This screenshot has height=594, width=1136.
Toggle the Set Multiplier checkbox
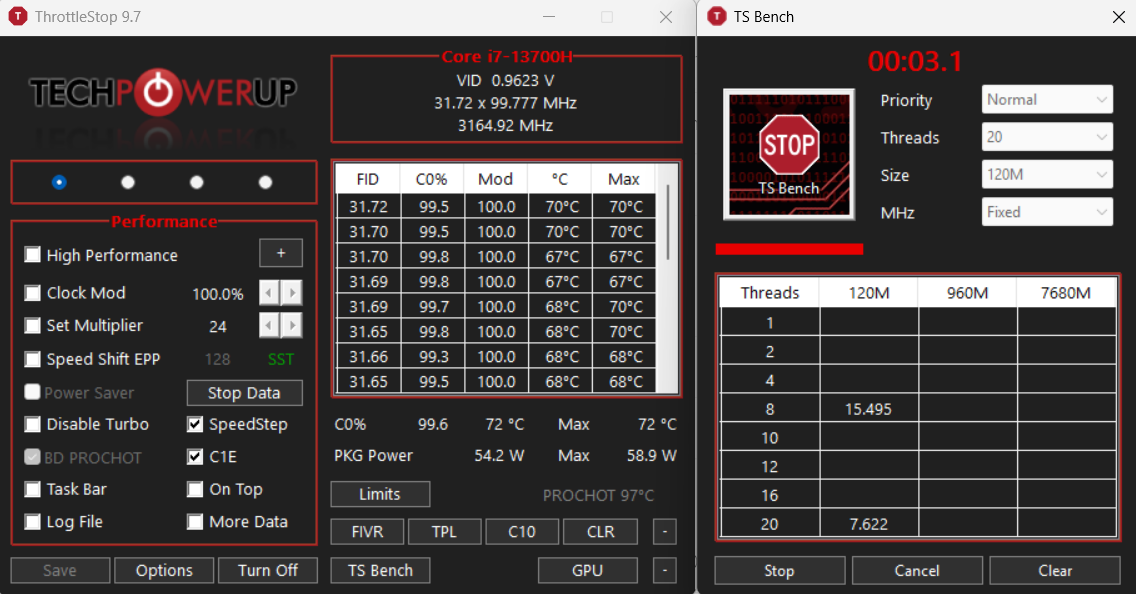33,325
